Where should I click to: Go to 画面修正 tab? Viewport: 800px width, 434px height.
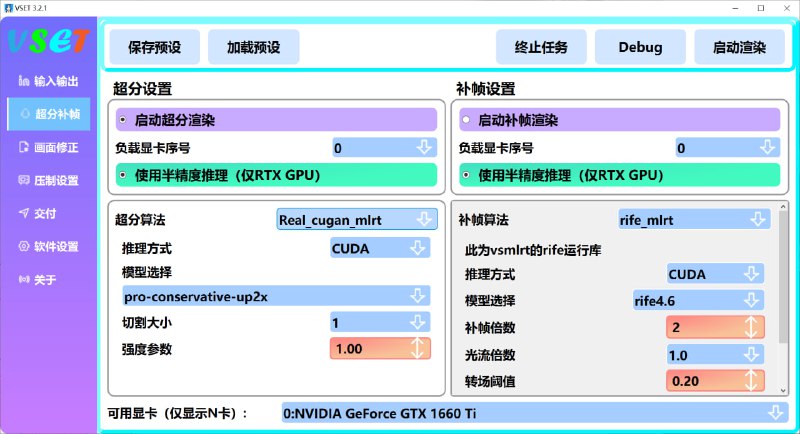tap(49, 147)
